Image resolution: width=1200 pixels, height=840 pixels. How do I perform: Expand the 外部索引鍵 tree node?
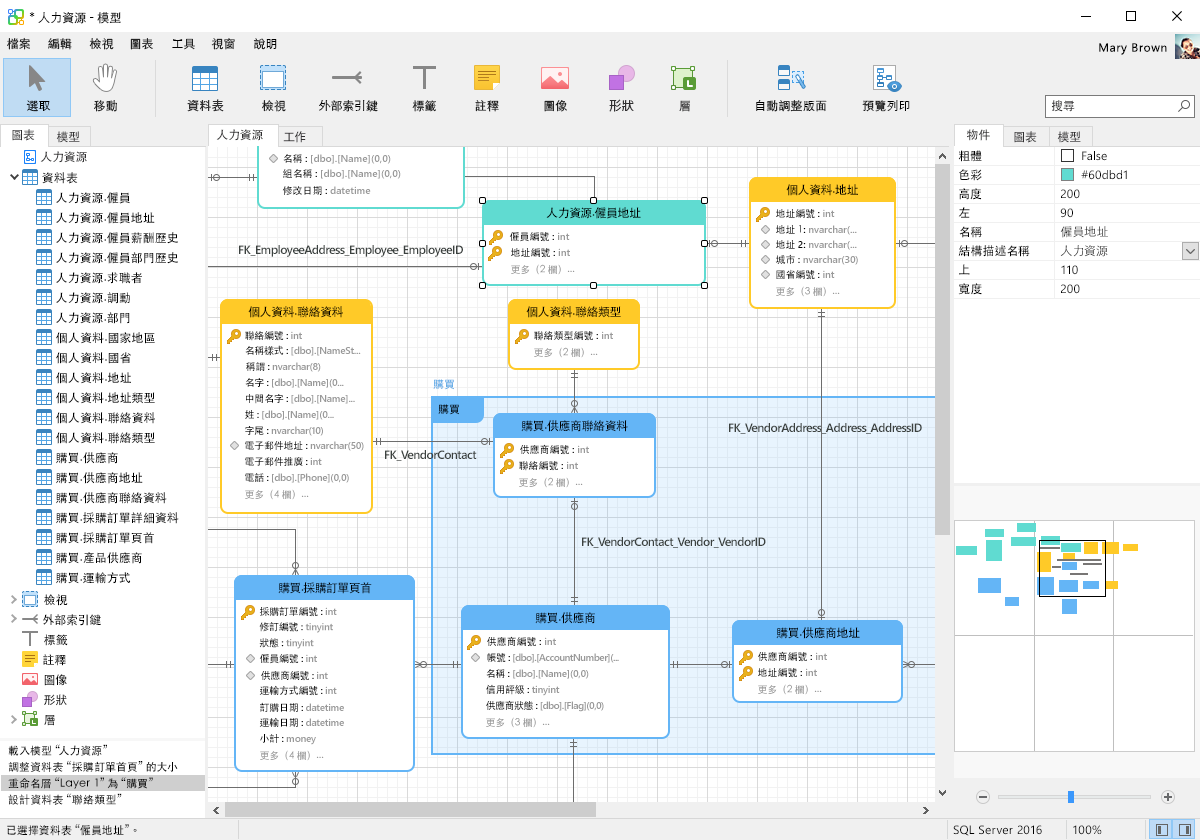click(x=14, y=619)
